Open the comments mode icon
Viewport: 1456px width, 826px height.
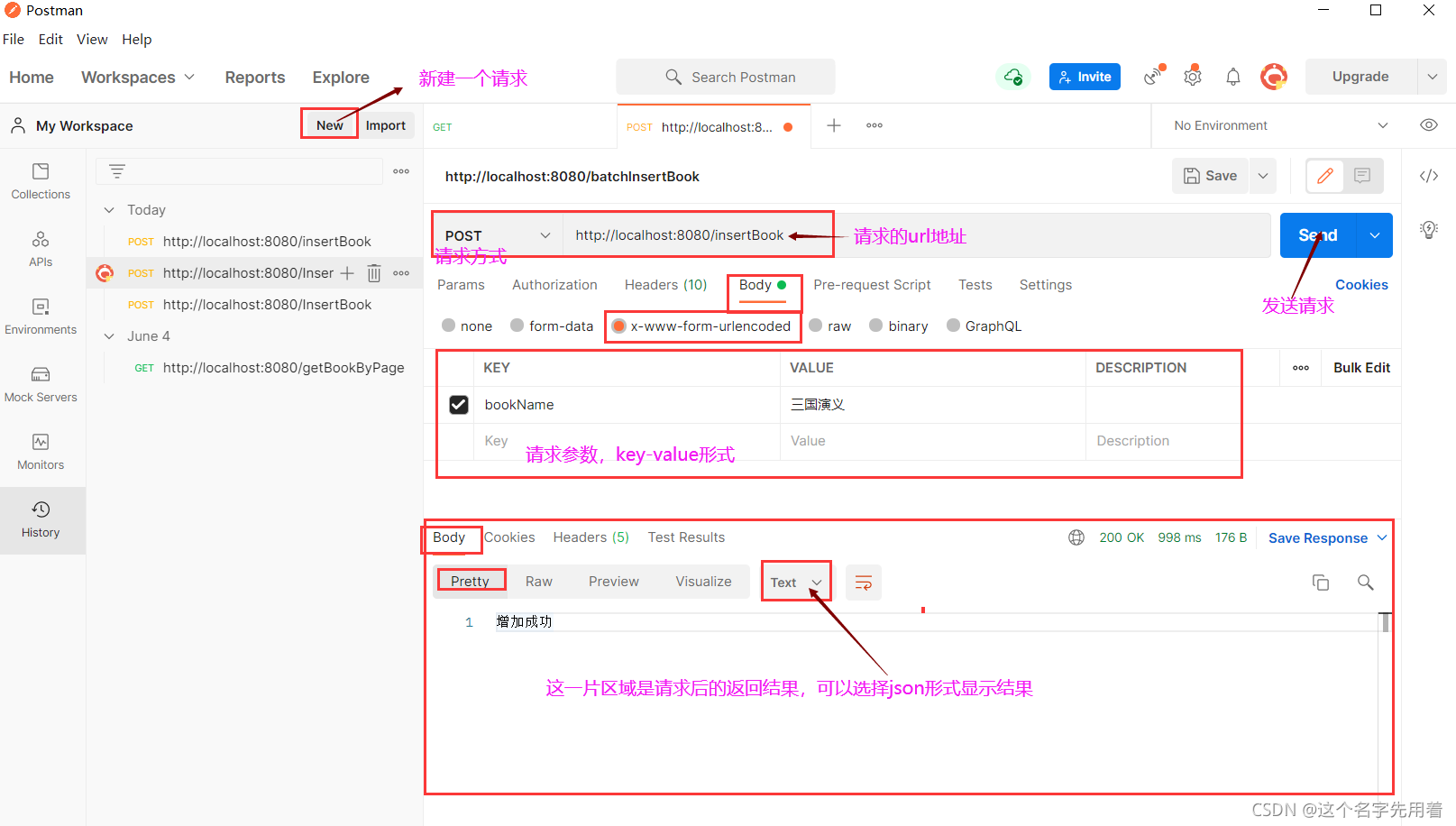point(1362,176)
